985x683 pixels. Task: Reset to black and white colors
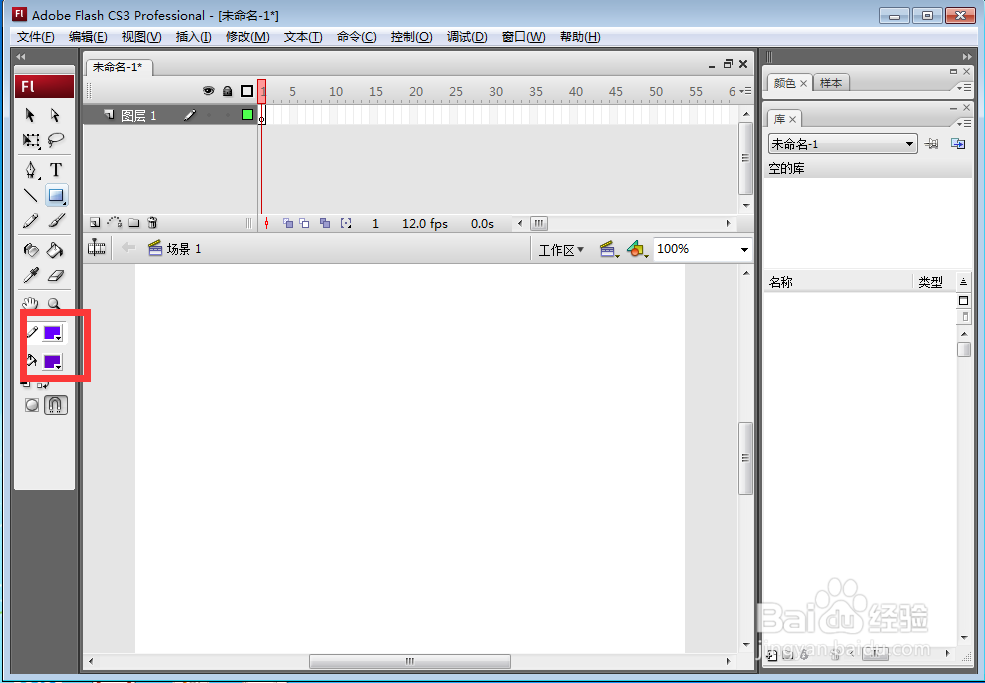pos(25,384)
